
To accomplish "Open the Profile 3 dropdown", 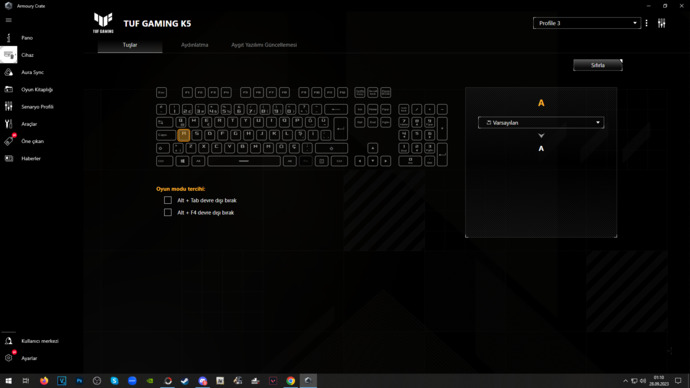I will click(587, 23).
